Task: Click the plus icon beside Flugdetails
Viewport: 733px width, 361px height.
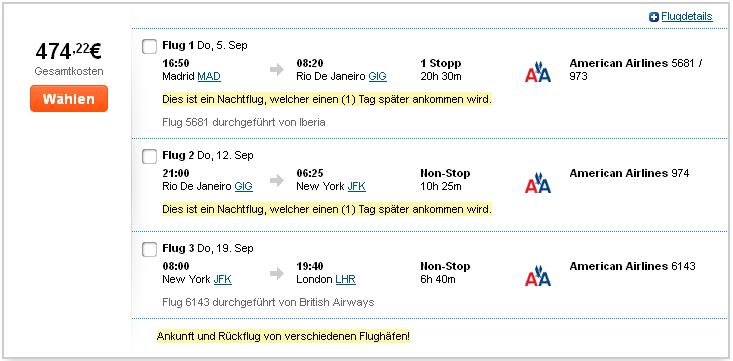Action: [x=654, y=17]
